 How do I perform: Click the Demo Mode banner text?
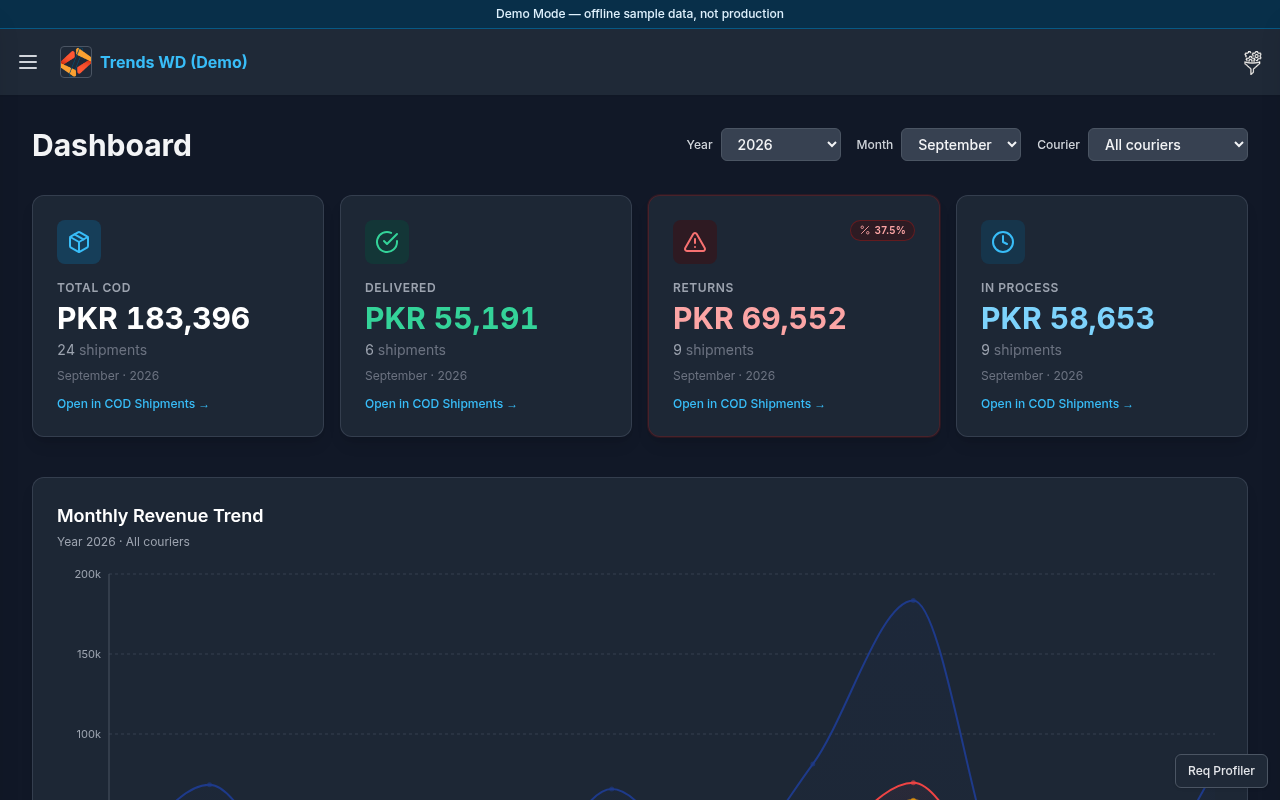640,14
